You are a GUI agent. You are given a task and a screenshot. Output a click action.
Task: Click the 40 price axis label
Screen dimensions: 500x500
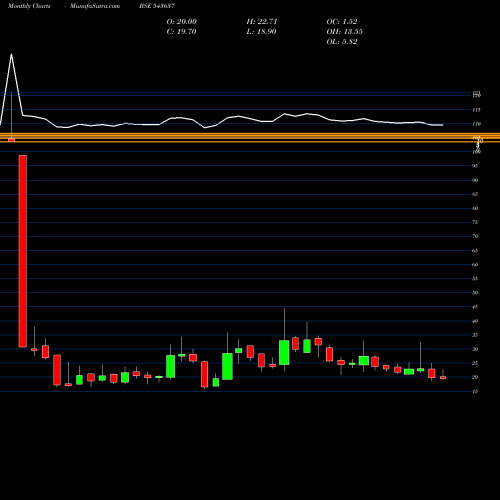[475, 321]
